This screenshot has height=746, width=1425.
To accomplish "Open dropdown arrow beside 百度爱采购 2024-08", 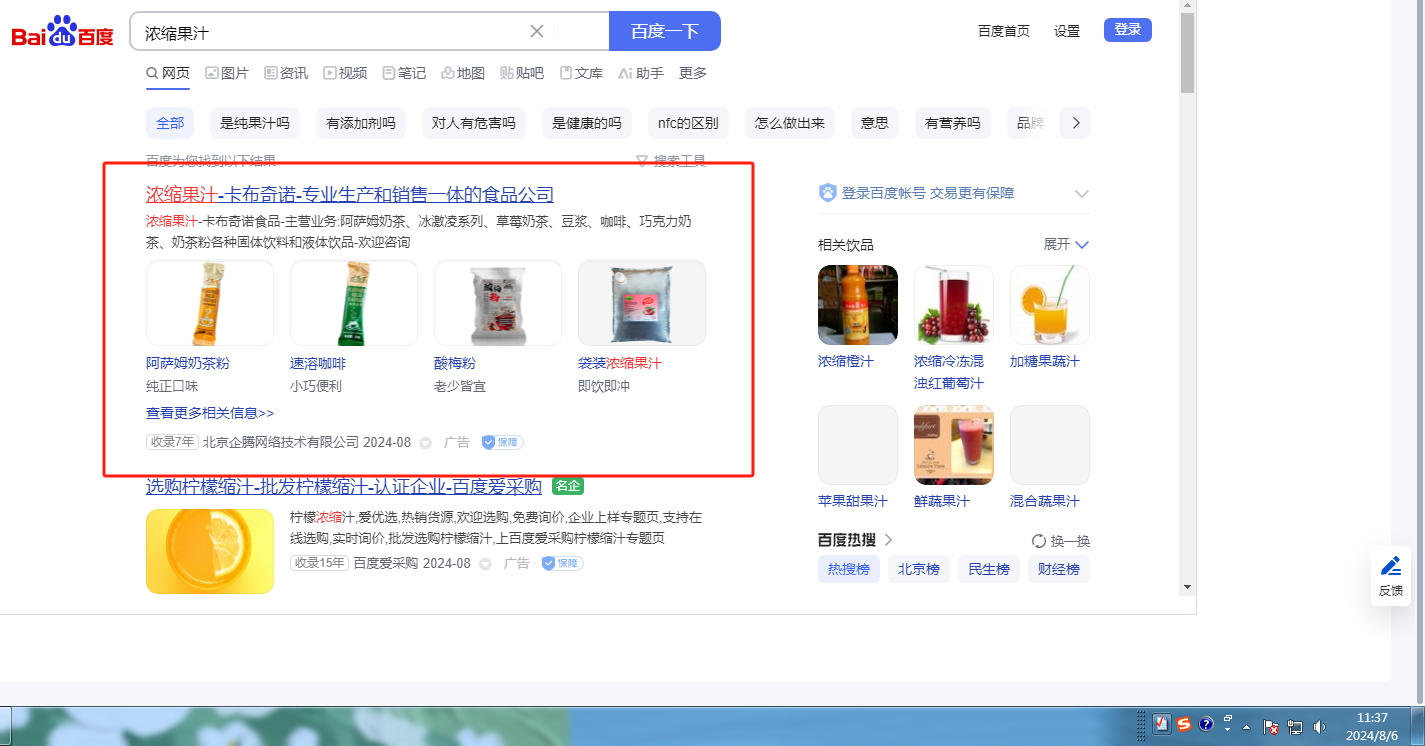I will point(485,564).
